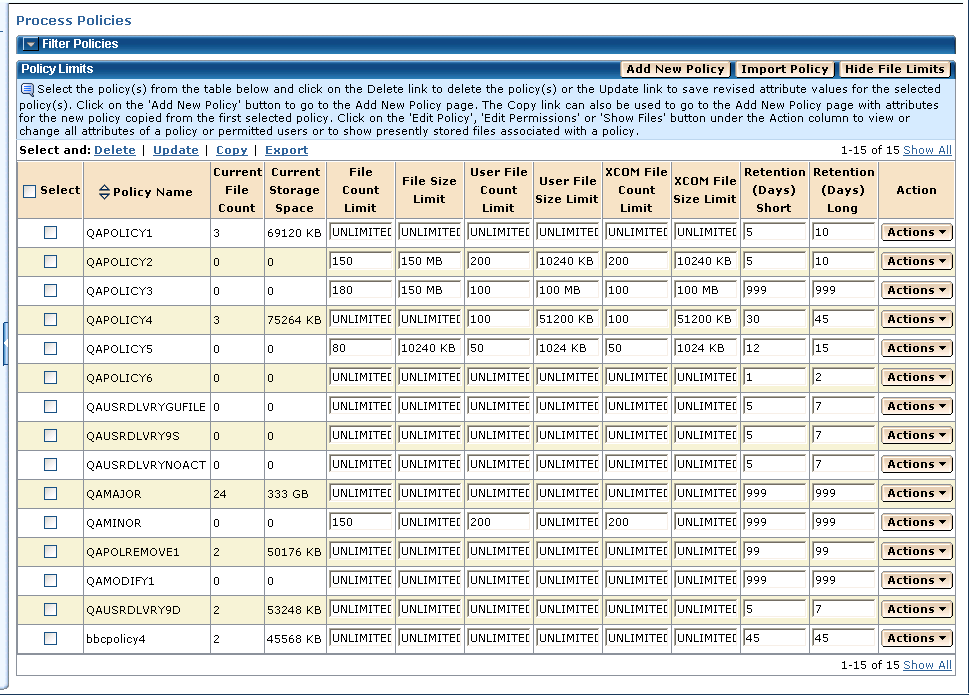Screen dimensions: 974x698
Task: Toggle the Select all checkbox in header
Action: [x=29, y=191]
